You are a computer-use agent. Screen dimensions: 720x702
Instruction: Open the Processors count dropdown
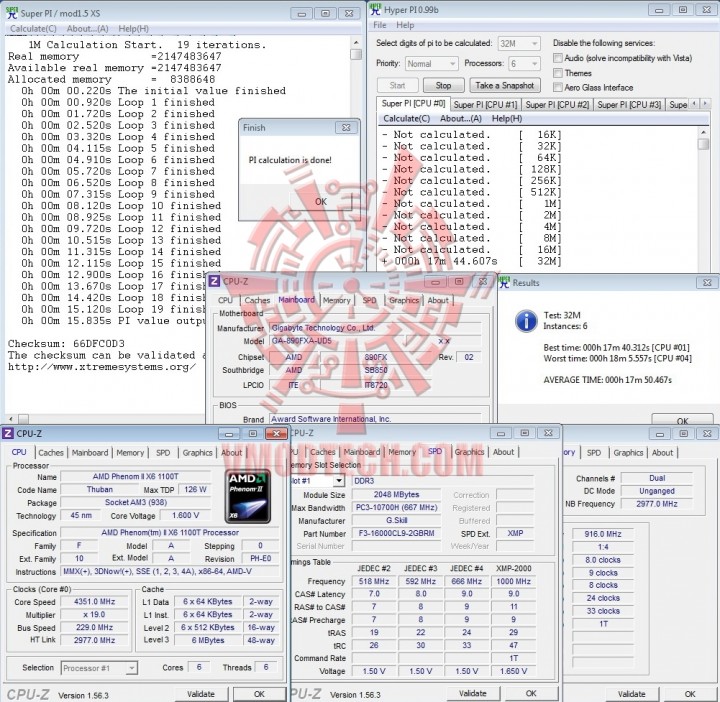pos(524,64)
